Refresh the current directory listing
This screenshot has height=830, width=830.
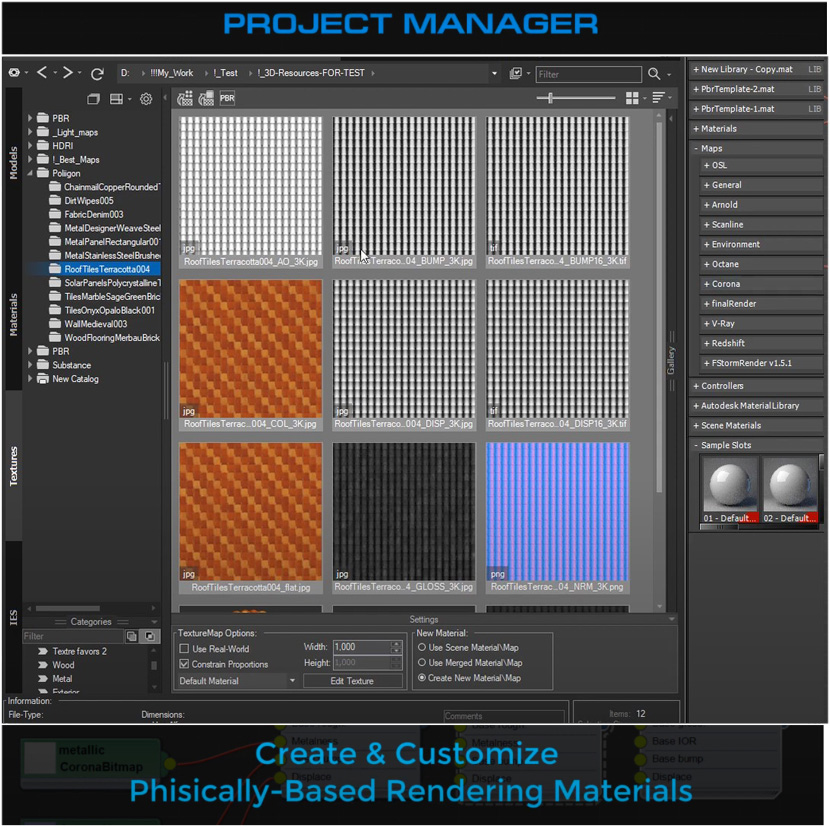coord(97,74)
